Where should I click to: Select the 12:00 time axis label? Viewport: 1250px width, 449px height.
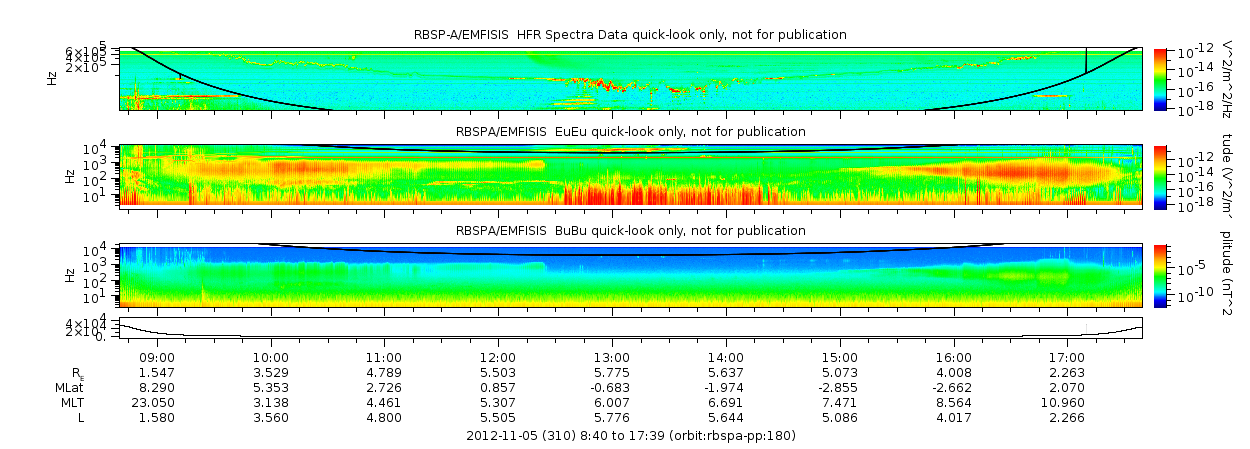[498, 358]
